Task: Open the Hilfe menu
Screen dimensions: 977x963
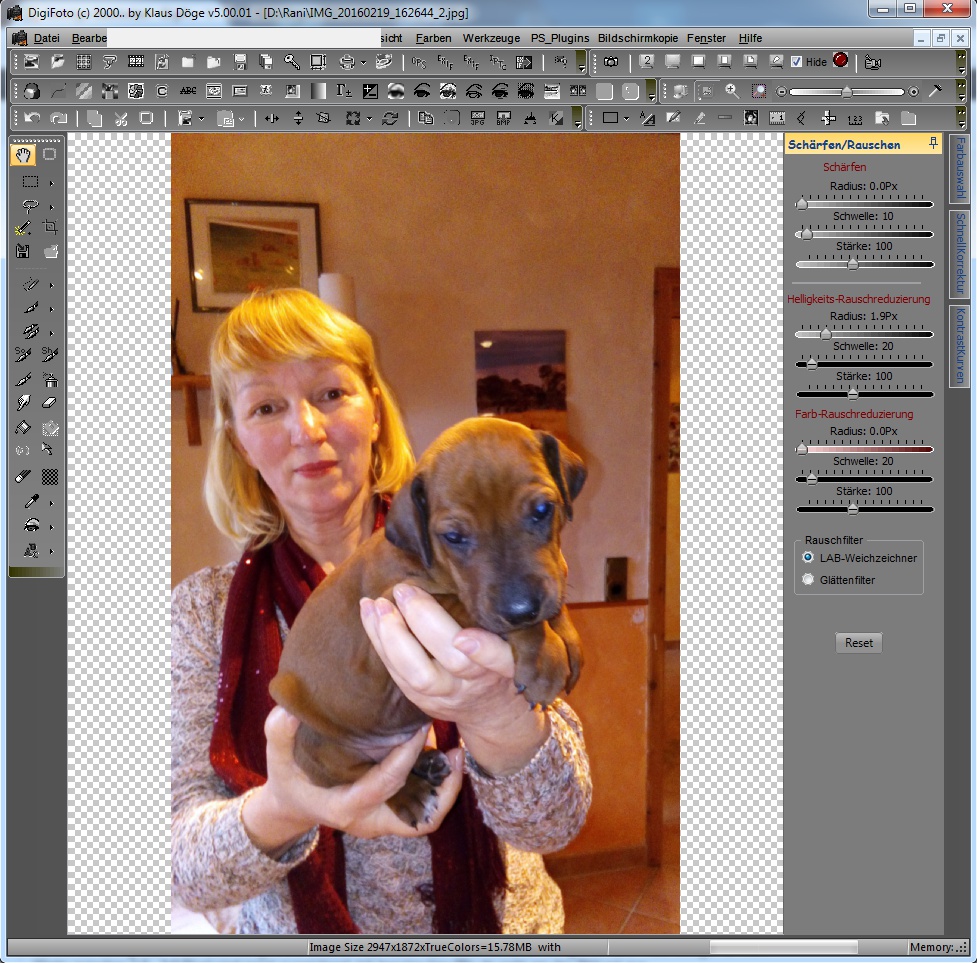Action: pyautogui.click(x=750, y=38)
